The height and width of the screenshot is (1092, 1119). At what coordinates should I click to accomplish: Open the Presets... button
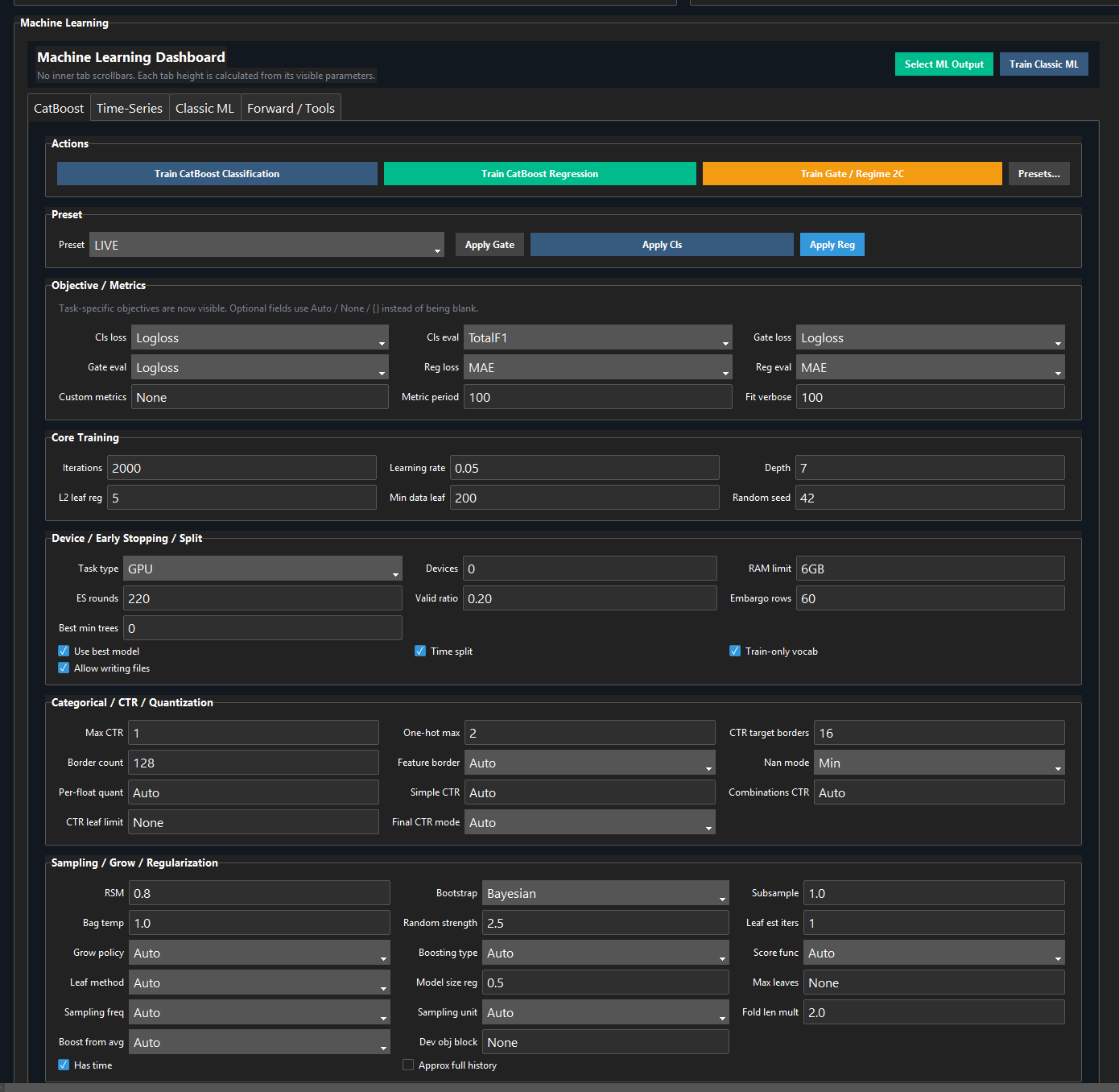click(x=1039, y=174)
